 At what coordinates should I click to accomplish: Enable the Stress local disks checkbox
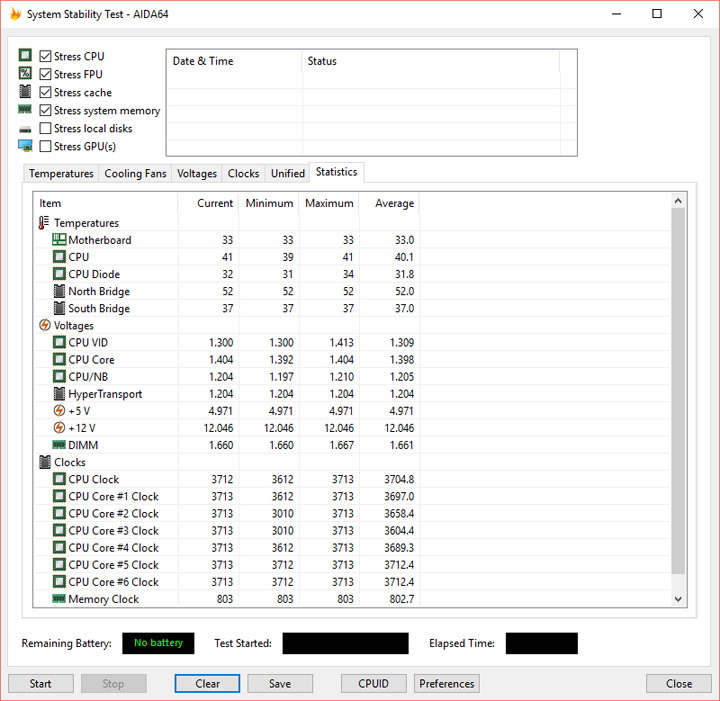pyautogui.click(x=45, y=128)
